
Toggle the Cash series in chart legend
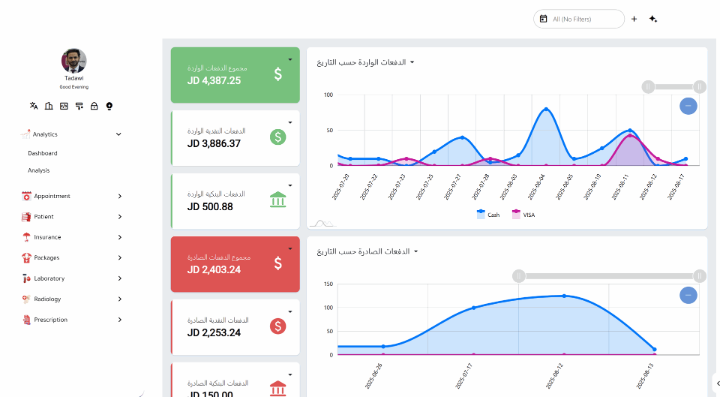tap(488, 214)
